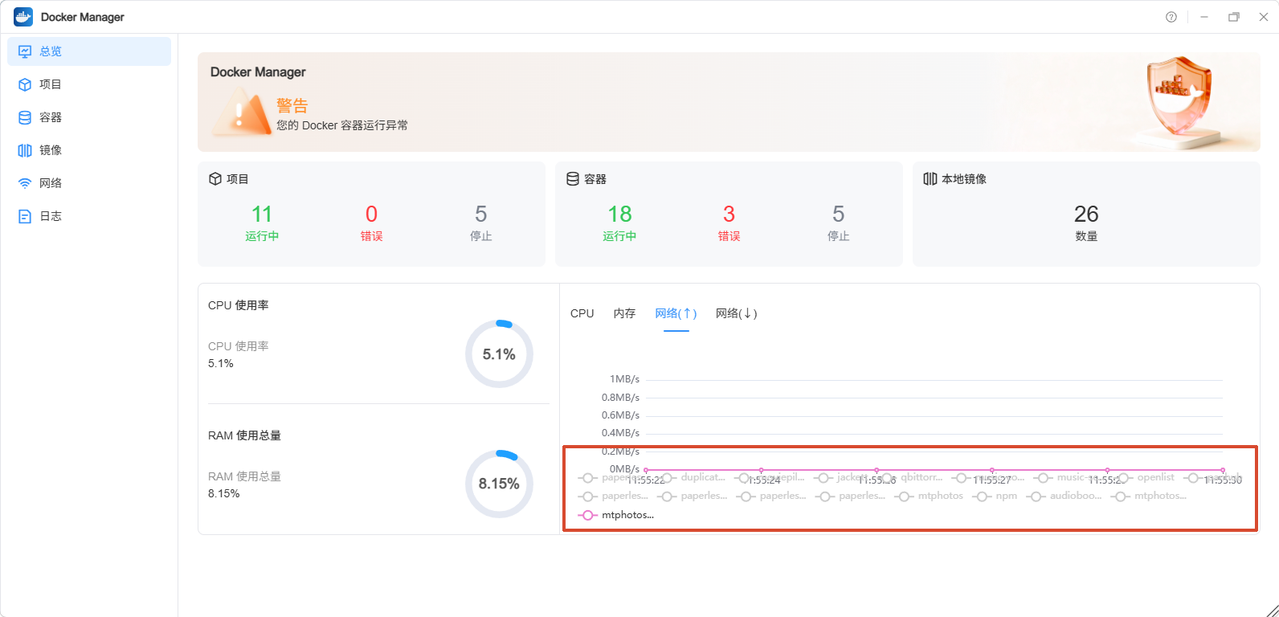
Task: Click the 11:55:24 data point on chart
Action: (x=761, y=470)
